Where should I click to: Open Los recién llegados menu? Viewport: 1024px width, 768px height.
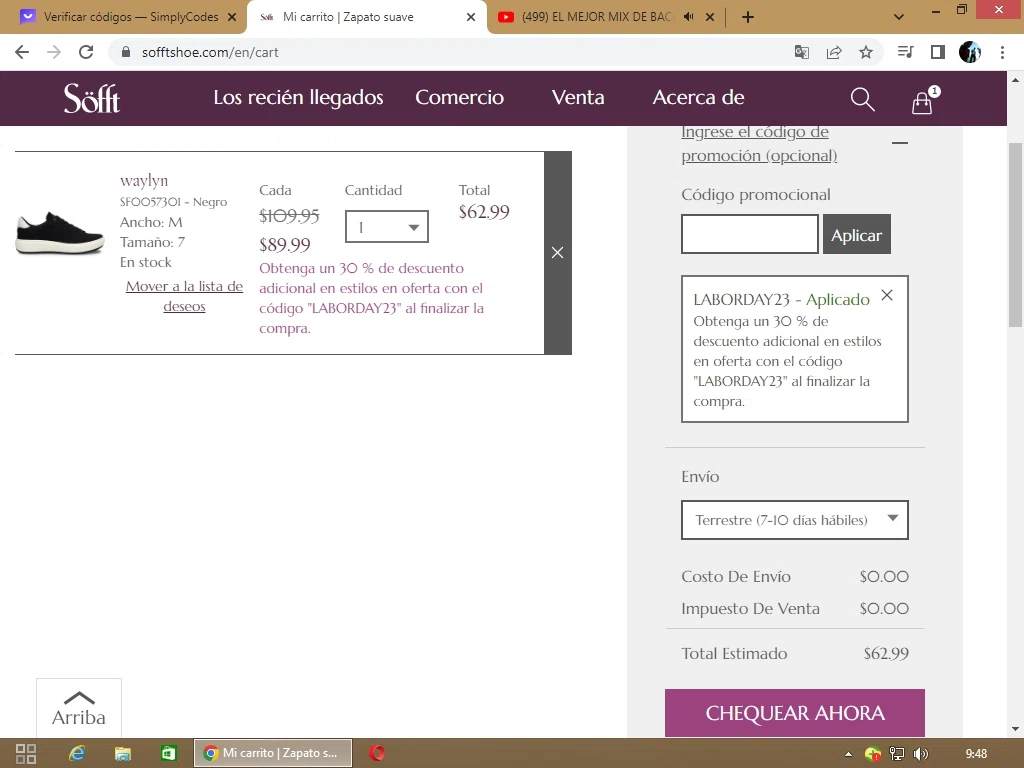(298, 97)
